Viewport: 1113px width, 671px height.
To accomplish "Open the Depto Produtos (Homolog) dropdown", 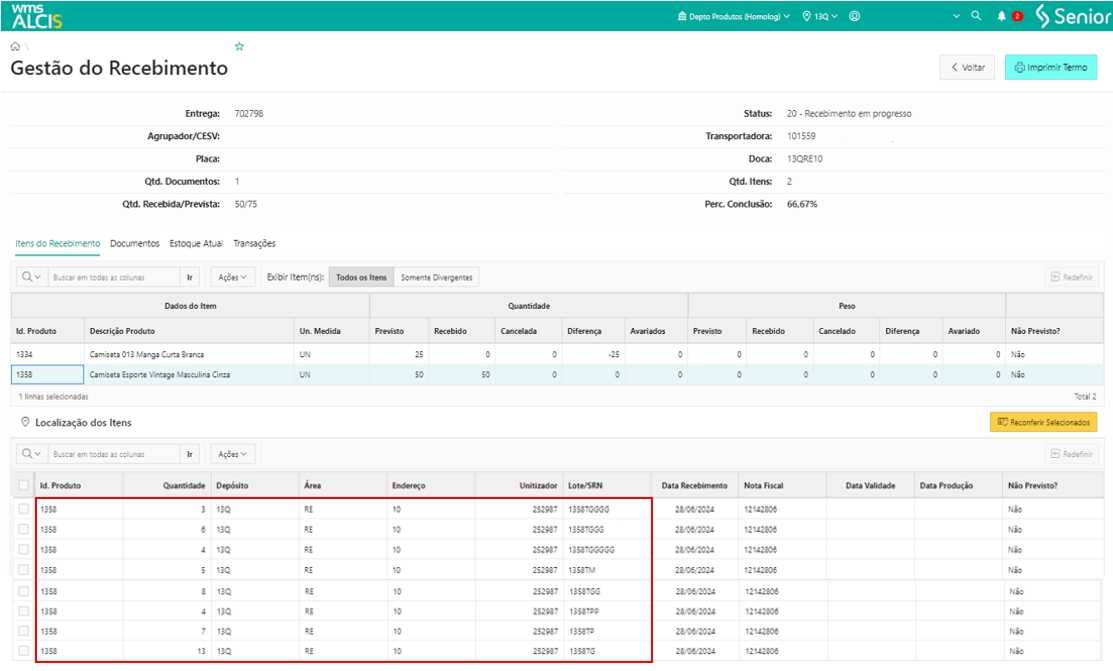I will click(x=733, y=16).
